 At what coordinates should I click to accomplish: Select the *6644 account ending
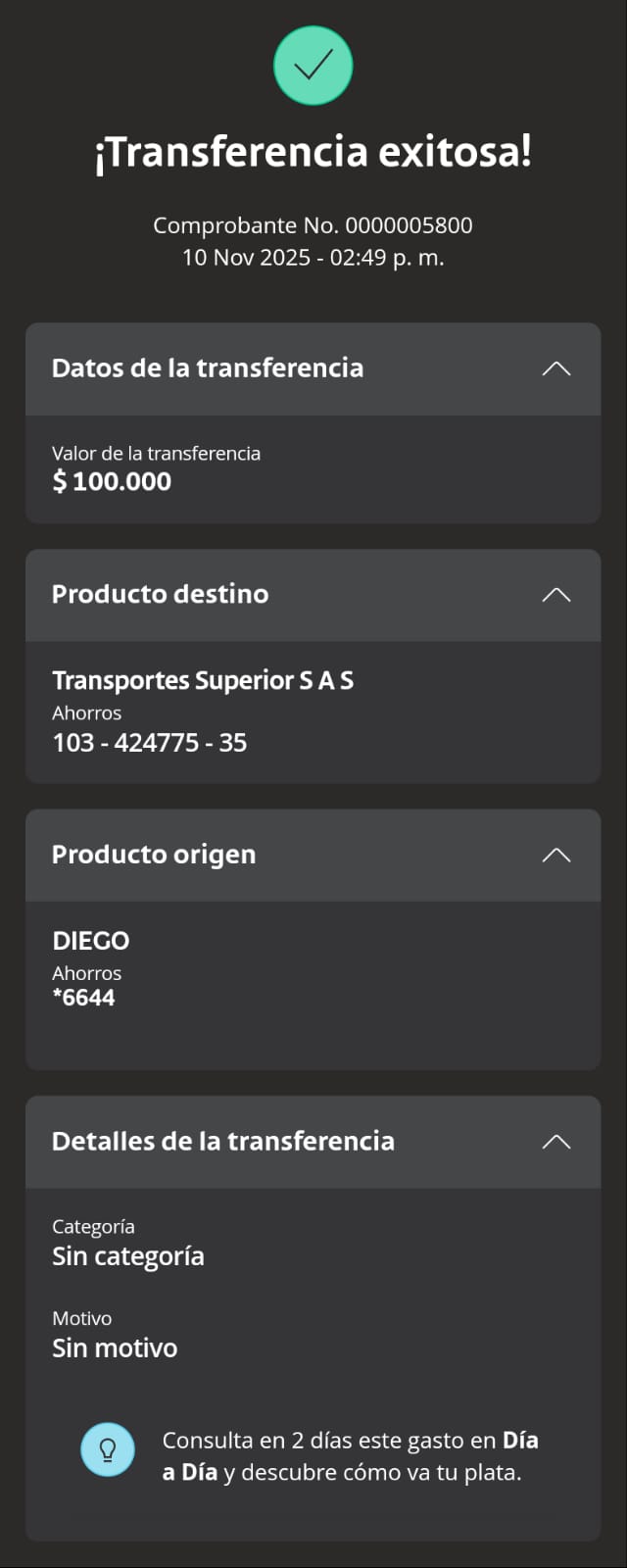tap(84, 998)
